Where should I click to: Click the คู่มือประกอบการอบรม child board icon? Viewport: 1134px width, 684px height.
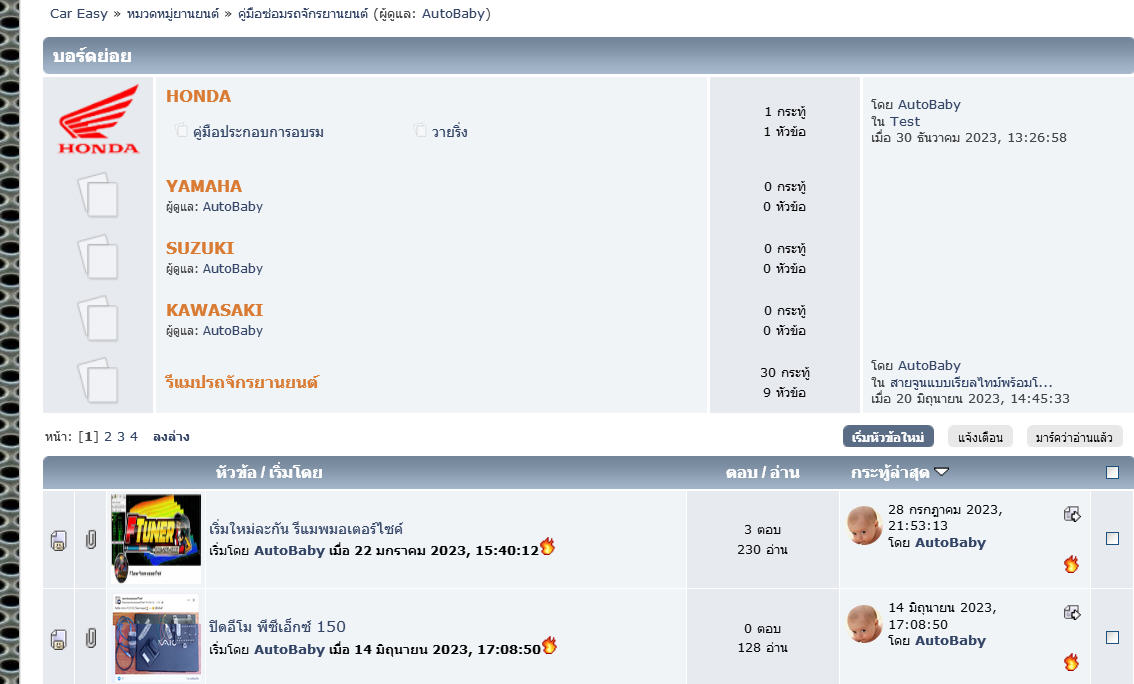(180, 130)
